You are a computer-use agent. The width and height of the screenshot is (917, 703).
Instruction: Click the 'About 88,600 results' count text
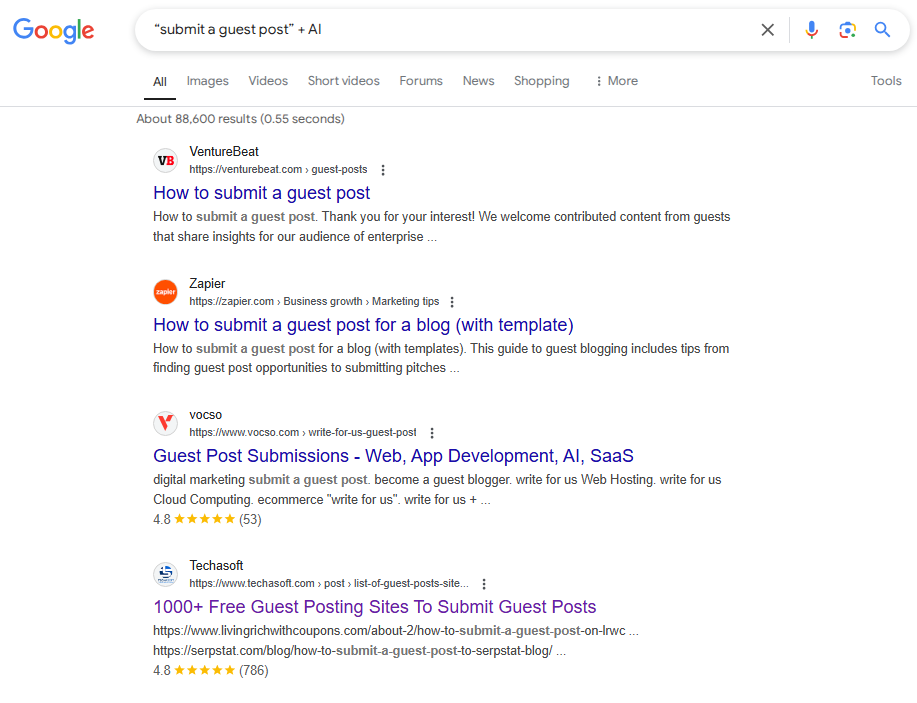(x=240, y=119)
